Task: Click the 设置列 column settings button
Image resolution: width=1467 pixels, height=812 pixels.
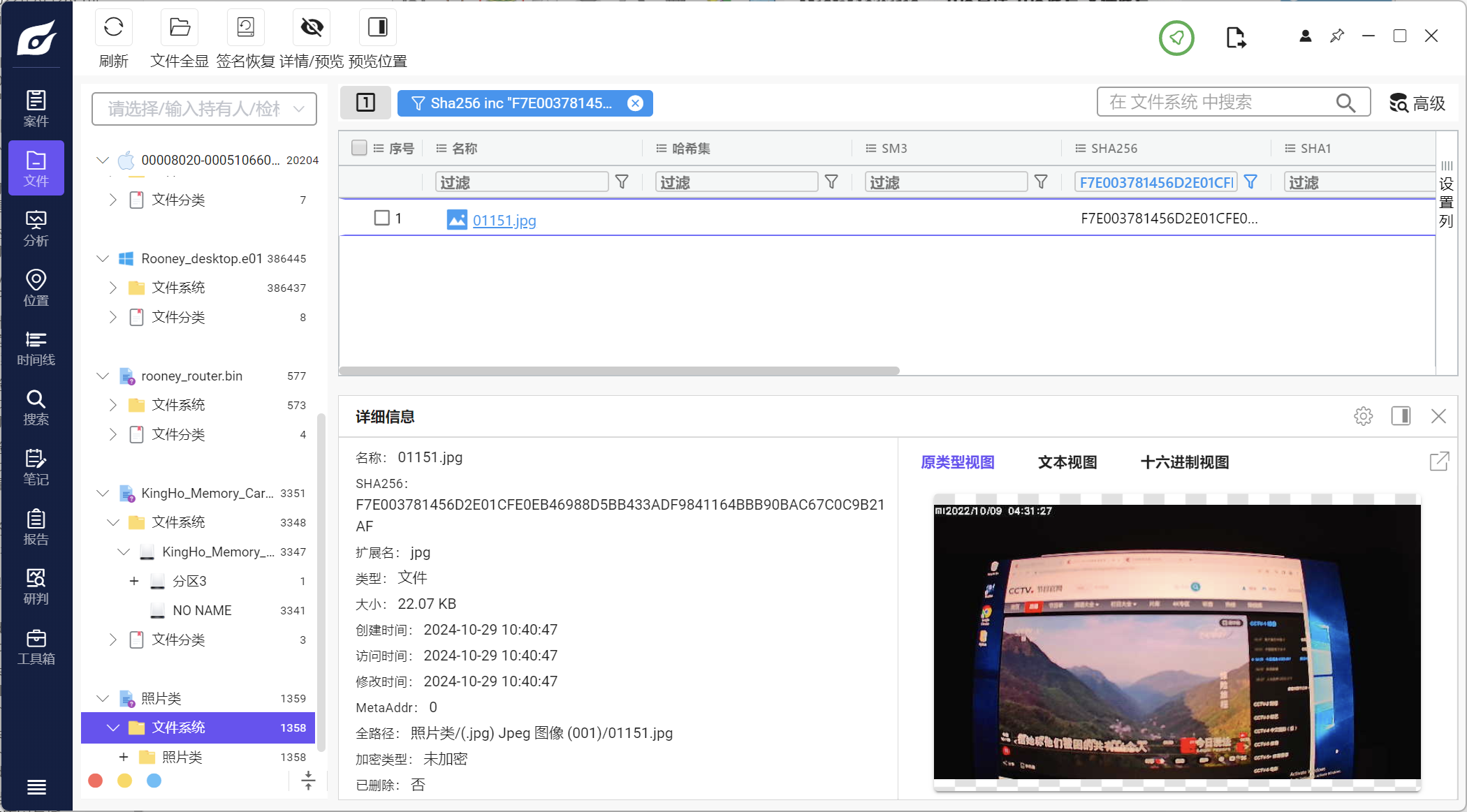Action: click(x=1446, y=194)
